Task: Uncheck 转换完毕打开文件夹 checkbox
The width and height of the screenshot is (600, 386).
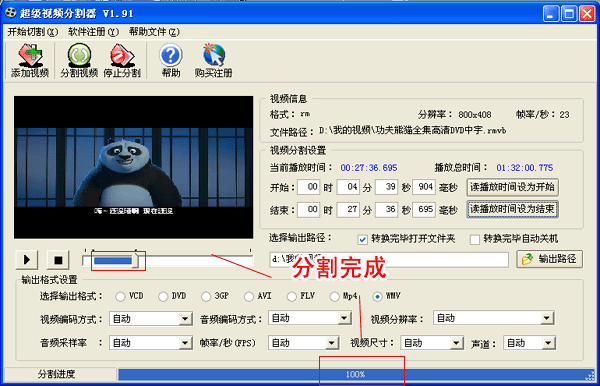Action: (362, 240)
